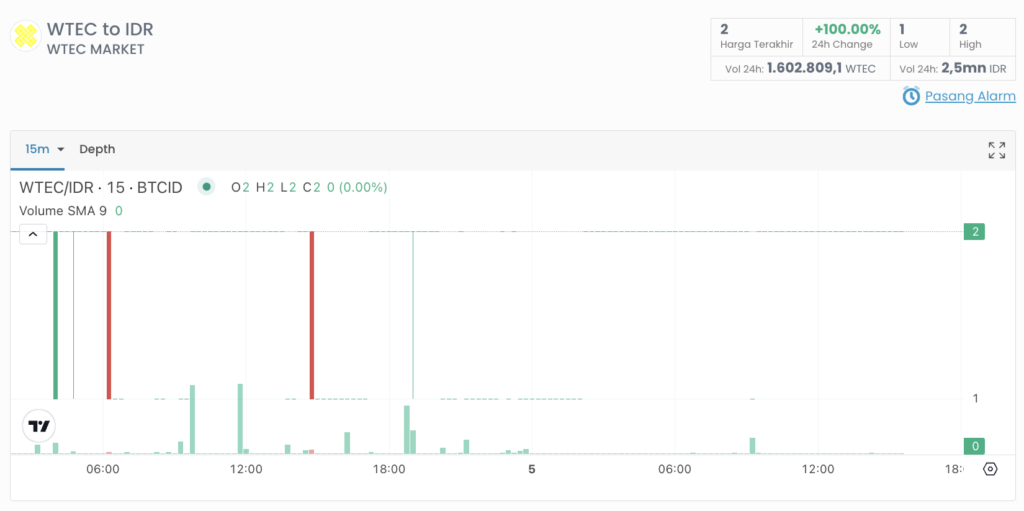
Task: Click the price axis value 1
Action: pos(976,399)
